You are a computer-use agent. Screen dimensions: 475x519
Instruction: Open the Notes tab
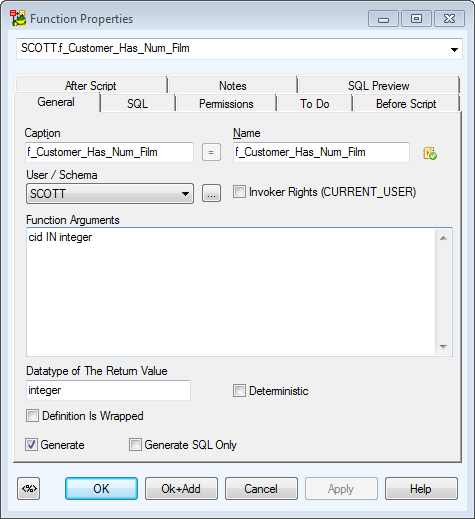(233, 86)
